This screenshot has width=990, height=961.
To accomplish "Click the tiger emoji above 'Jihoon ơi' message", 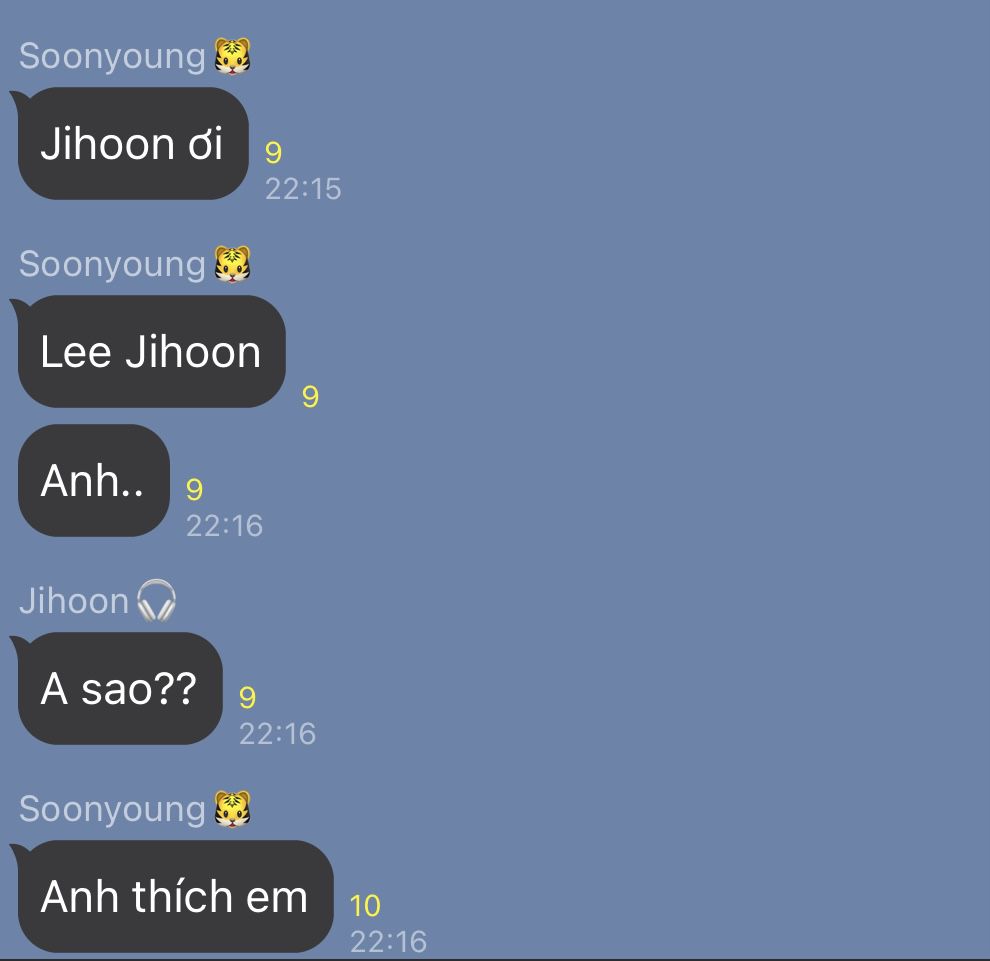I will tap(232, 56).
